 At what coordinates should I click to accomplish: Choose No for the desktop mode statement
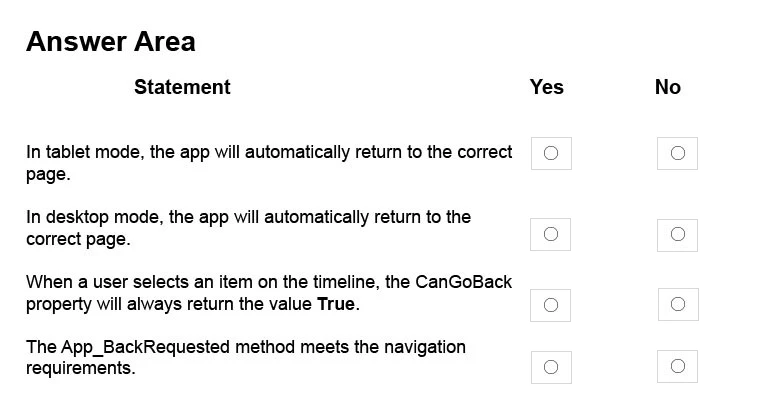point(677,234)
